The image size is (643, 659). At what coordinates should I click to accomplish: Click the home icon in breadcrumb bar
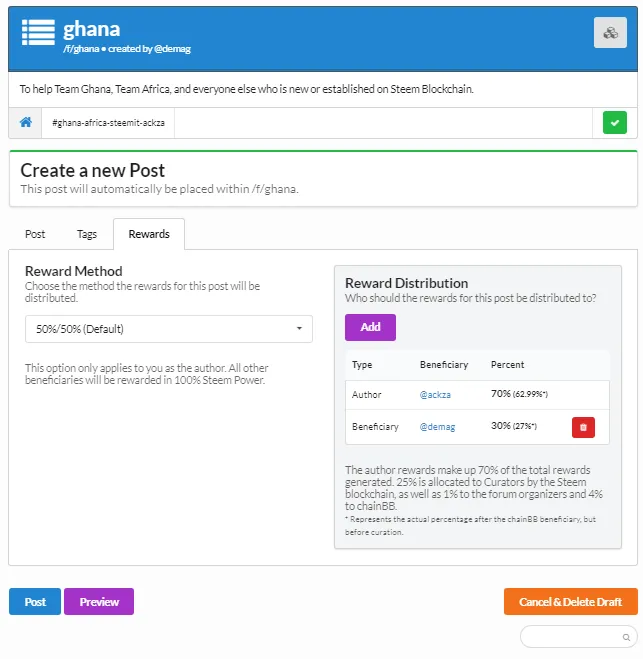pyautogui.click(x=26, y=122)
